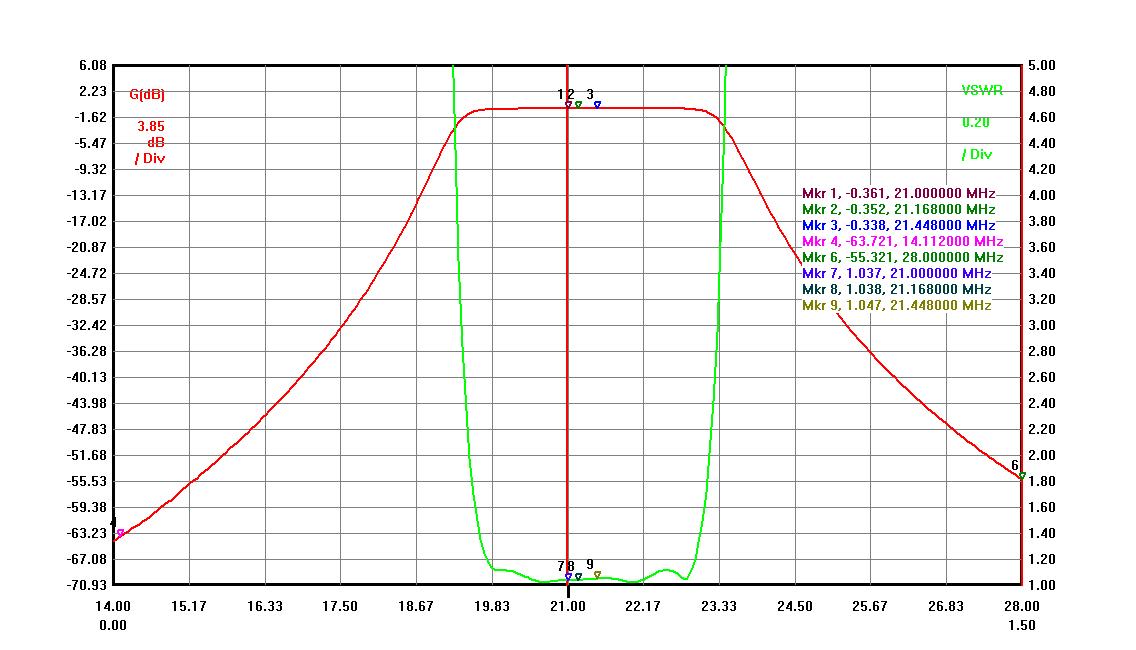Select the Mkr 8 readout showing 1.038
The image size is (1136, 650).
pos(896,289)
